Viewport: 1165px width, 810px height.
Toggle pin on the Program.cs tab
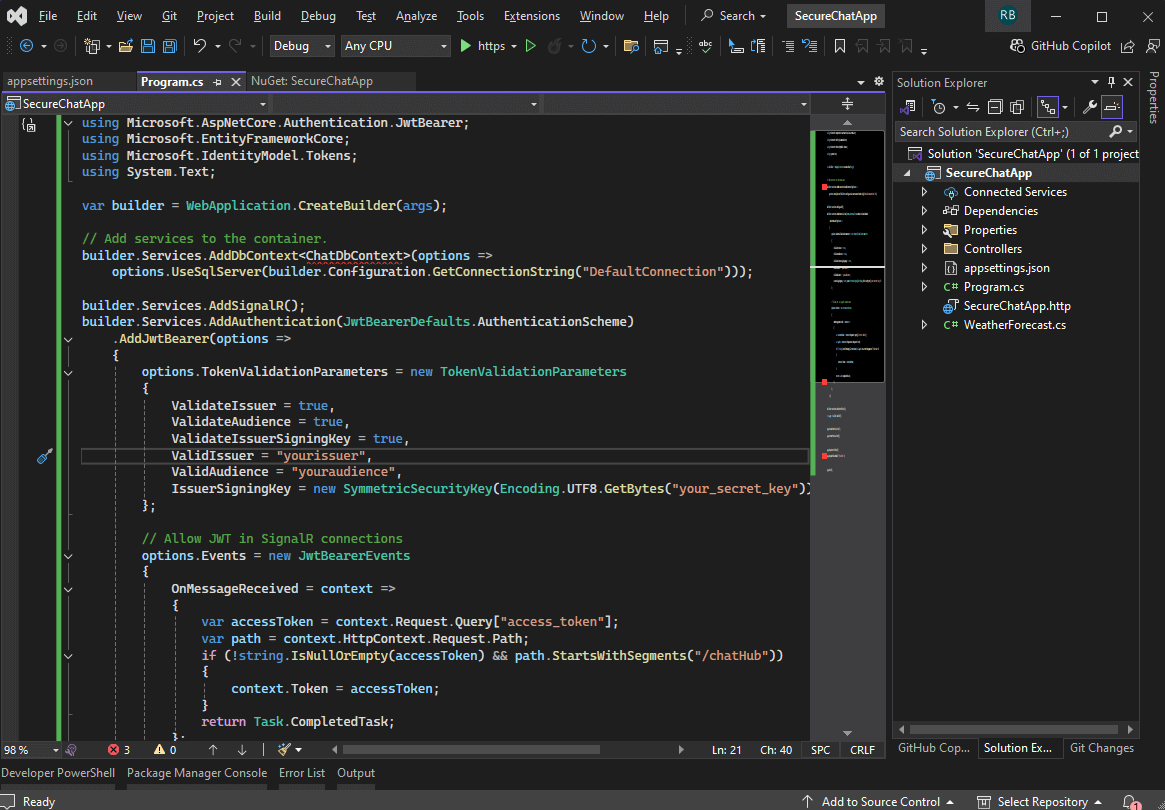tap(218, 81)
